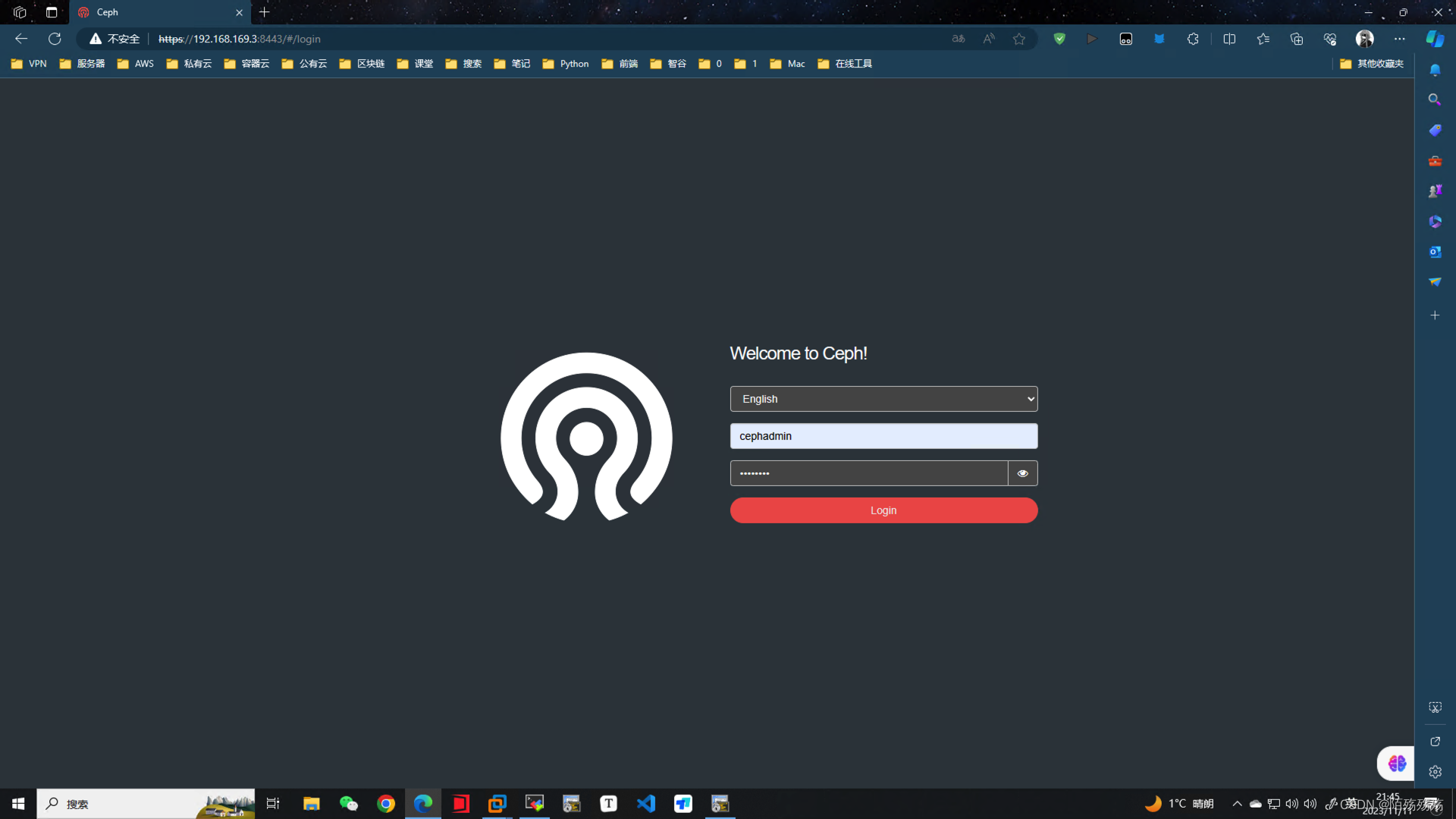Focus the cephadmin username field
The image size is (1456, 819).
coord(883,436)
